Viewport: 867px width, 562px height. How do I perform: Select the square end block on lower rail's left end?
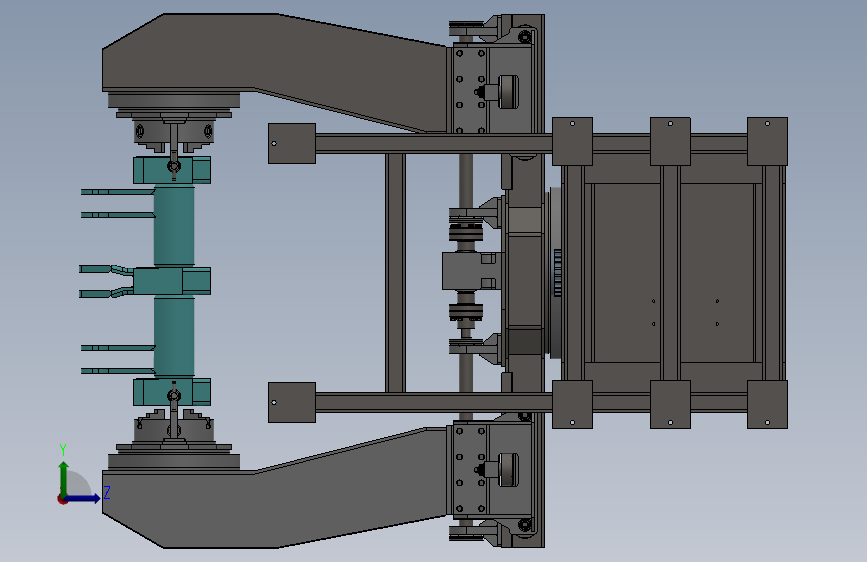[292, 402]
